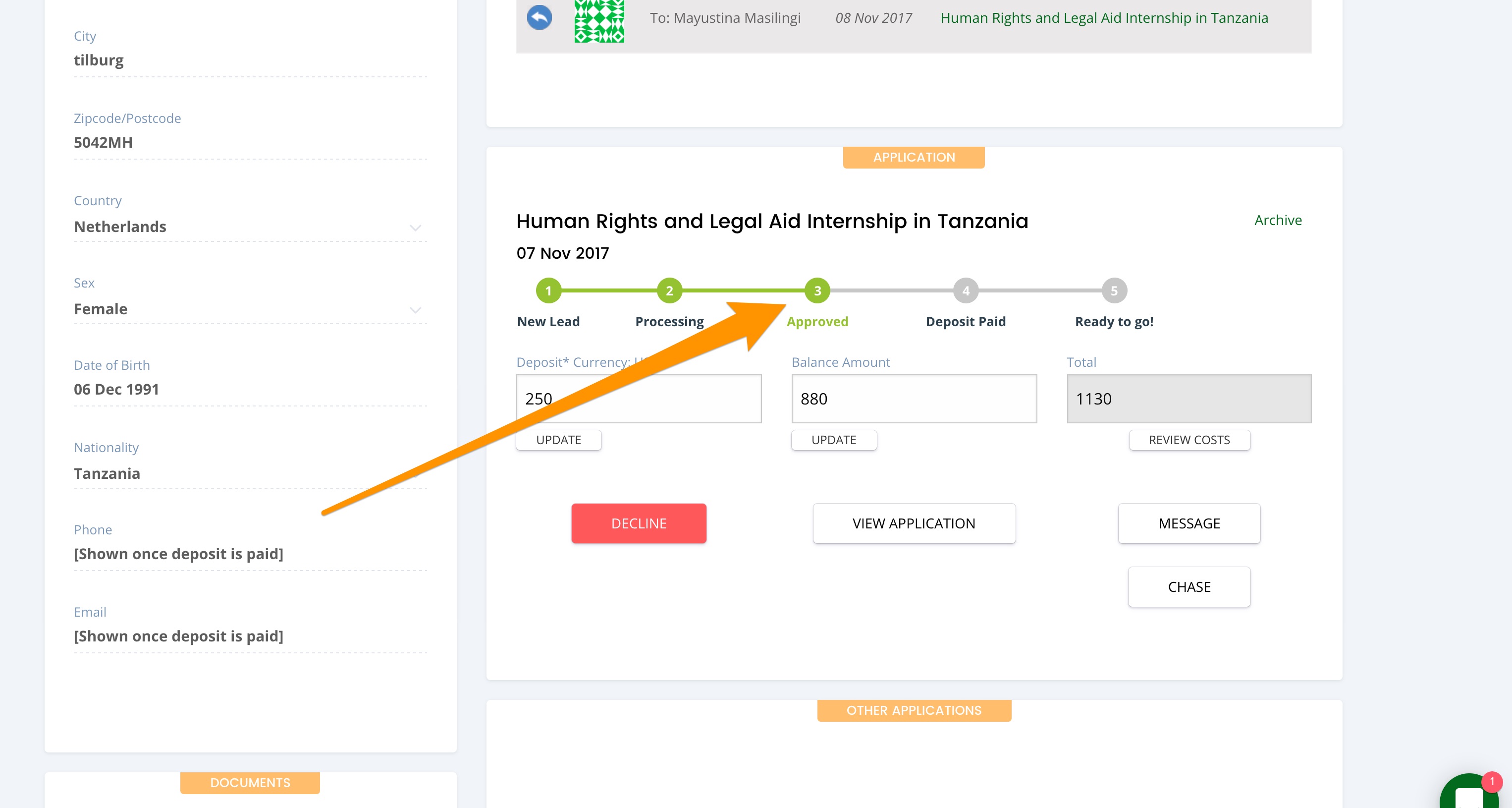Click the Archive link
This screenshot has height=808, width=1512.
click(1277, 220)
